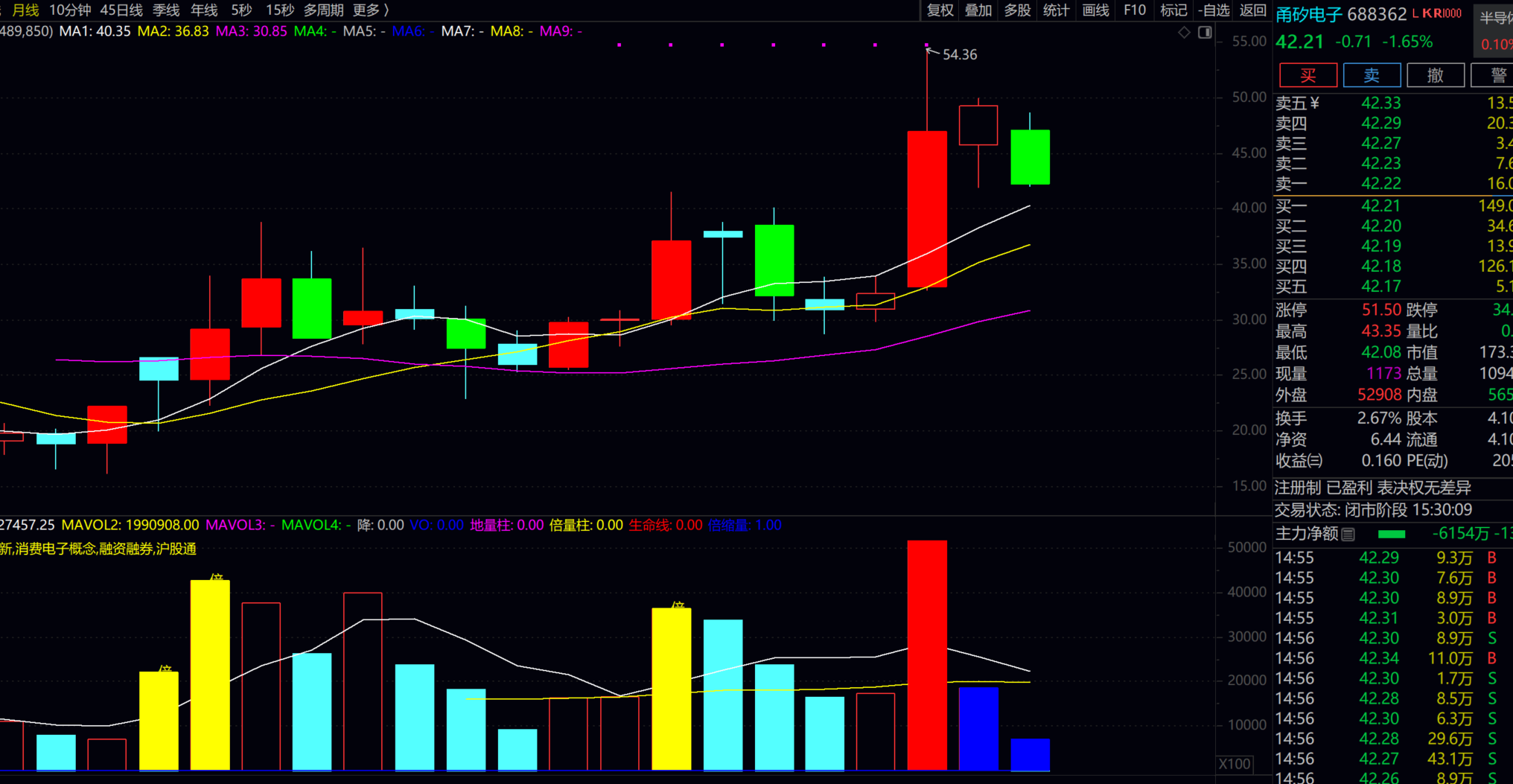Expand the 卖五 ¥ order book row

1297,103
